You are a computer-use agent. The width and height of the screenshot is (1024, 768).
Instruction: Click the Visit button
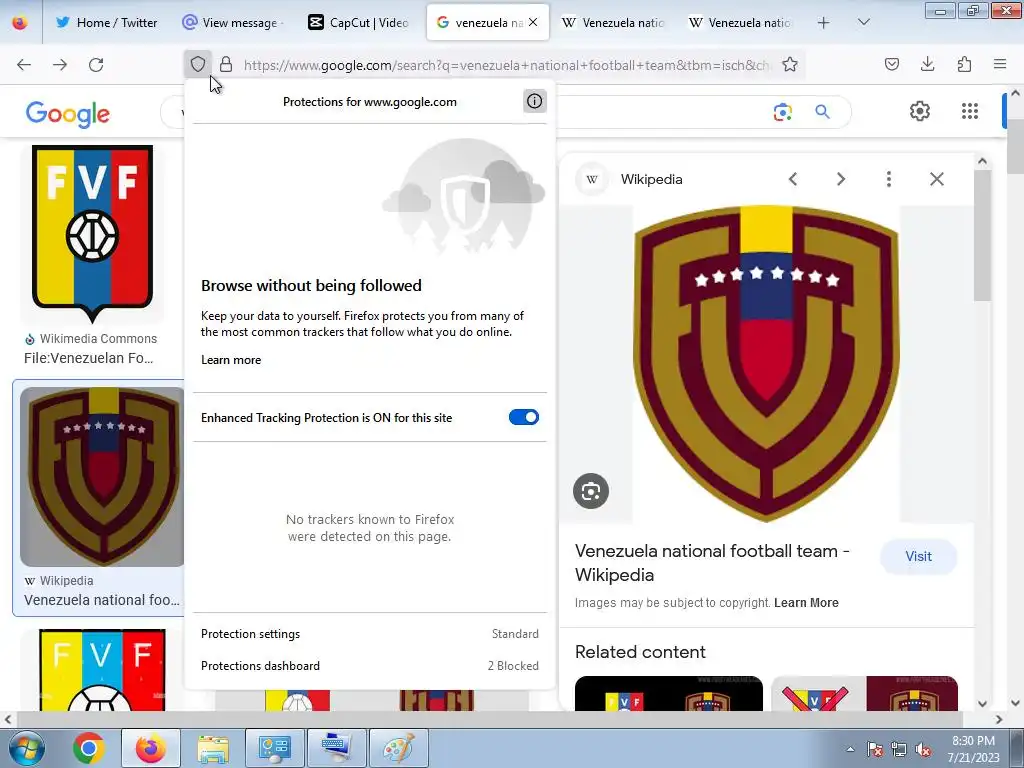[918, 556]
